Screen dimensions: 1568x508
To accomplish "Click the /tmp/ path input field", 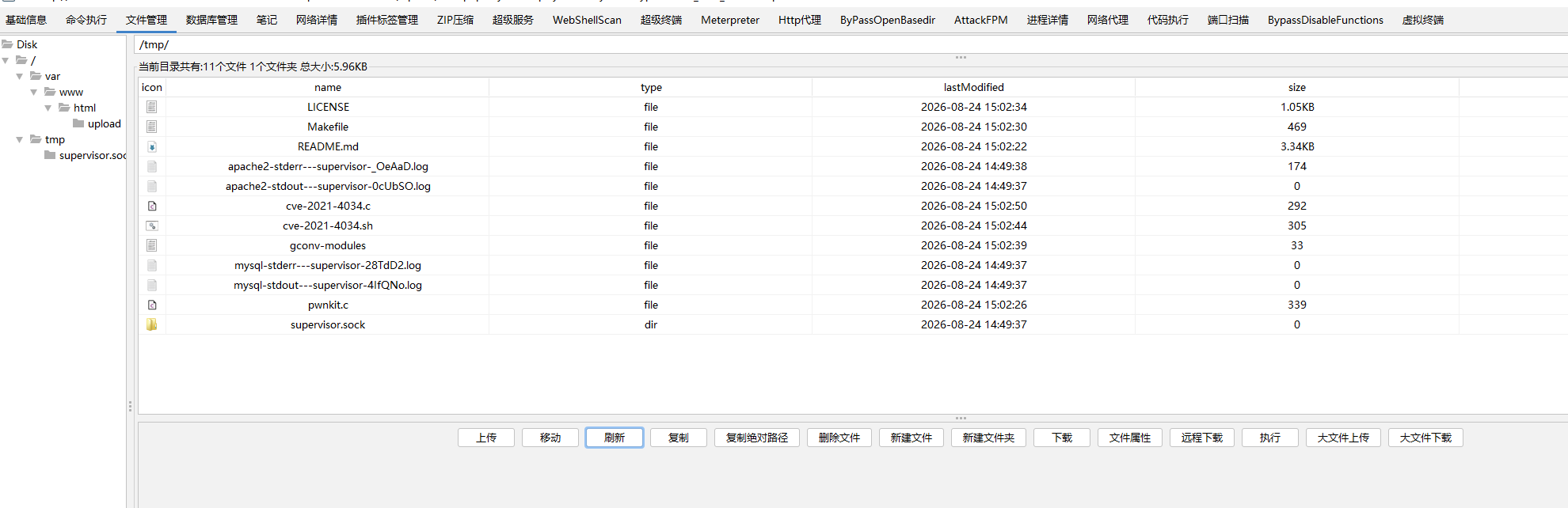I will tap(851, 45).
